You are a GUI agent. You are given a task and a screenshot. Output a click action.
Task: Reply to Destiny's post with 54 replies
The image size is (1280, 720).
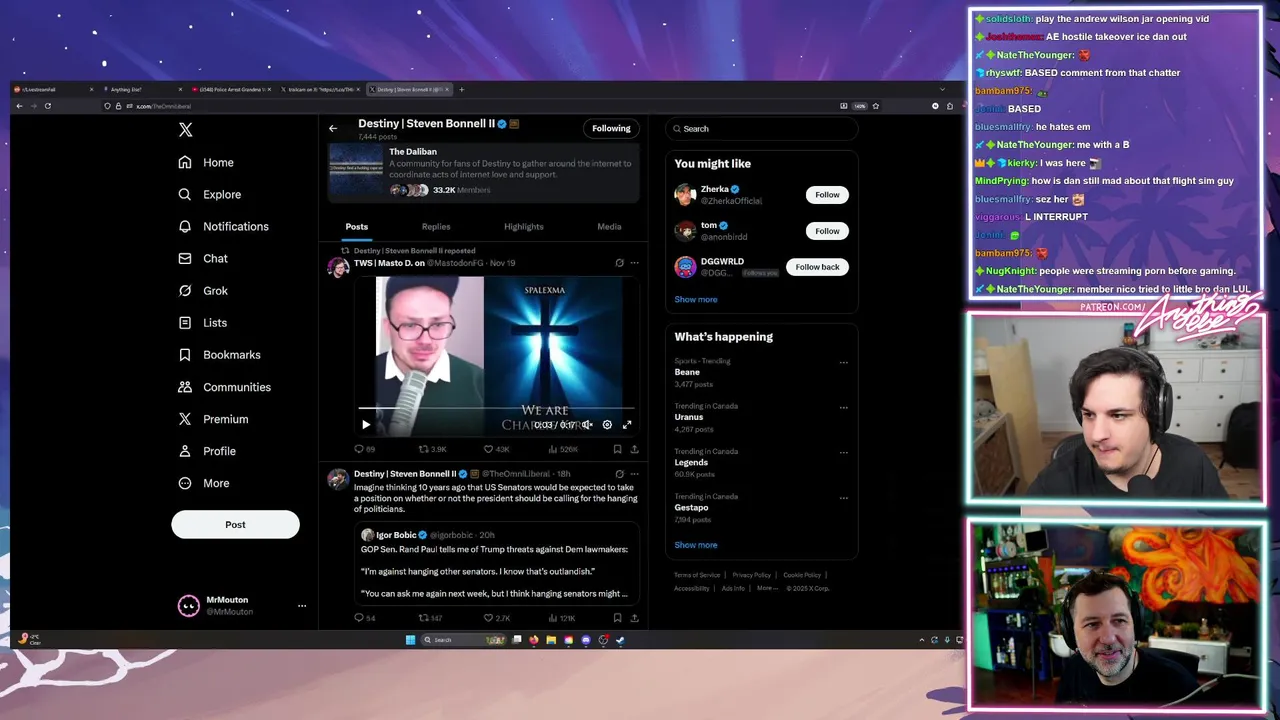365,618
